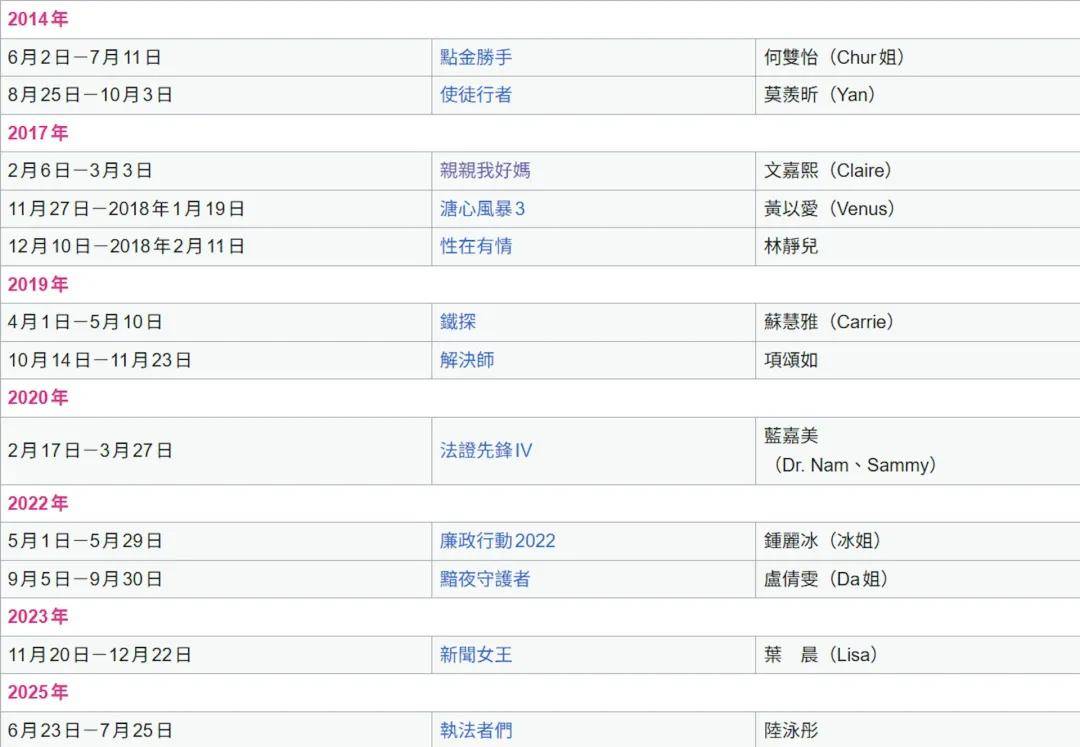The width and height of the screenshot is (1080, 747).
Task: Click the 2025年 year heading
Action: (x=38, y=692)
